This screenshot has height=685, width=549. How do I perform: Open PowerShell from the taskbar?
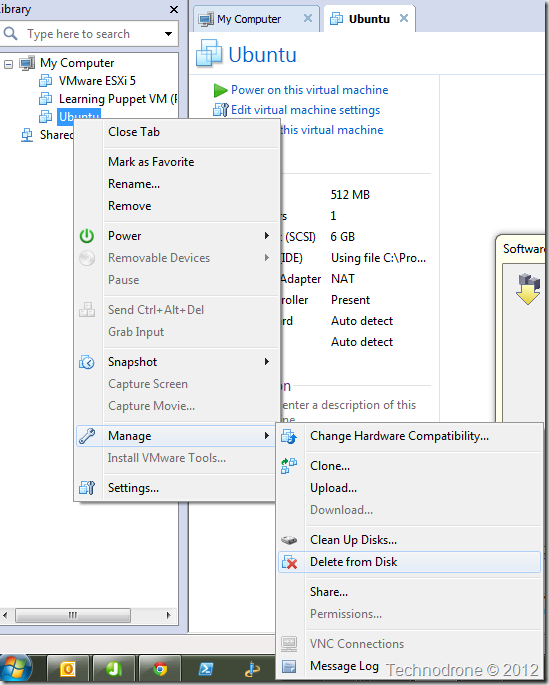click(206, 669)
